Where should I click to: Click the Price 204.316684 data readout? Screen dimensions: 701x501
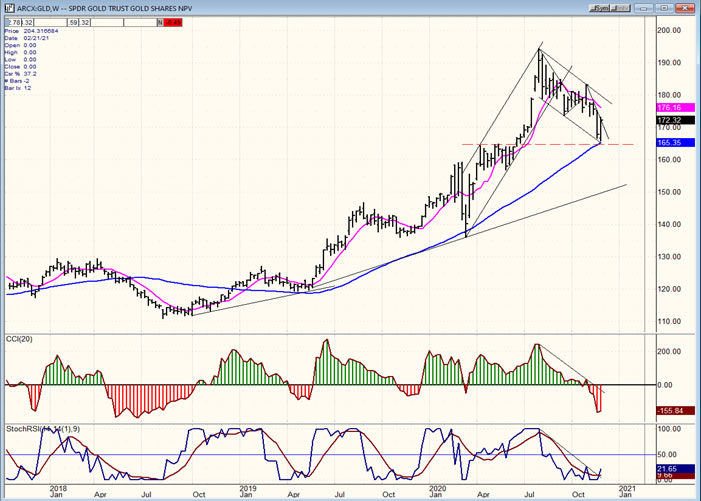[x=30, y=32]
